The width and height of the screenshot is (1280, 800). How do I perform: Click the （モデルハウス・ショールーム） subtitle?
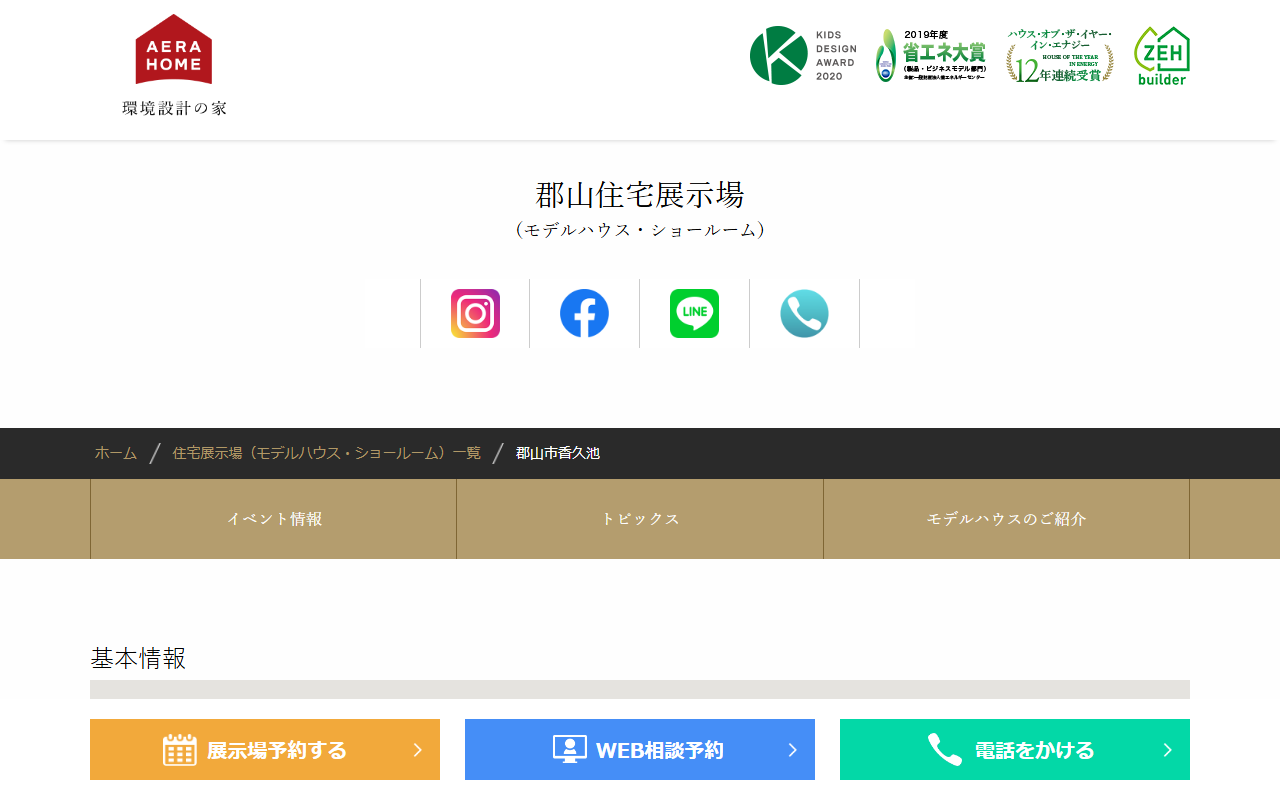(x=640, y=230)
